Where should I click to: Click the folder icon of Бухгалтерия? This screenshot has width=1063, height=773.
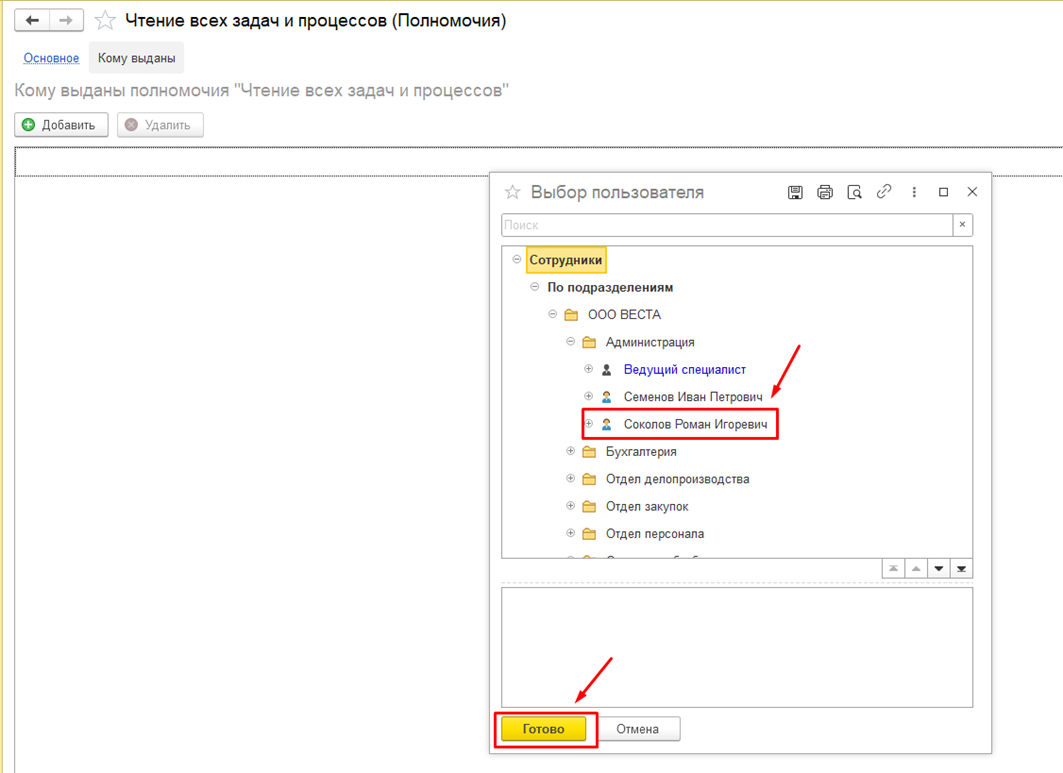(x=589, y=452)
